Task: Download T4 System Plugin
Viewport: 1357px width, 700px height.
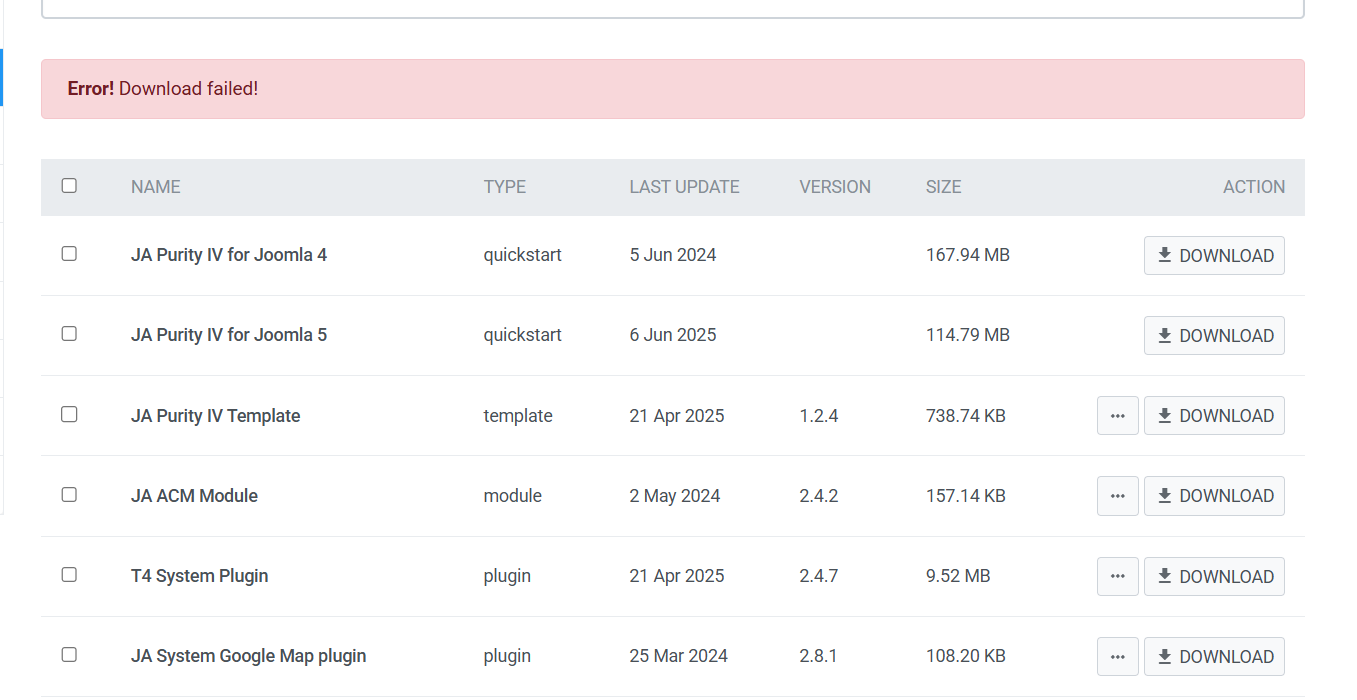Action: [x=1214, y=576]
